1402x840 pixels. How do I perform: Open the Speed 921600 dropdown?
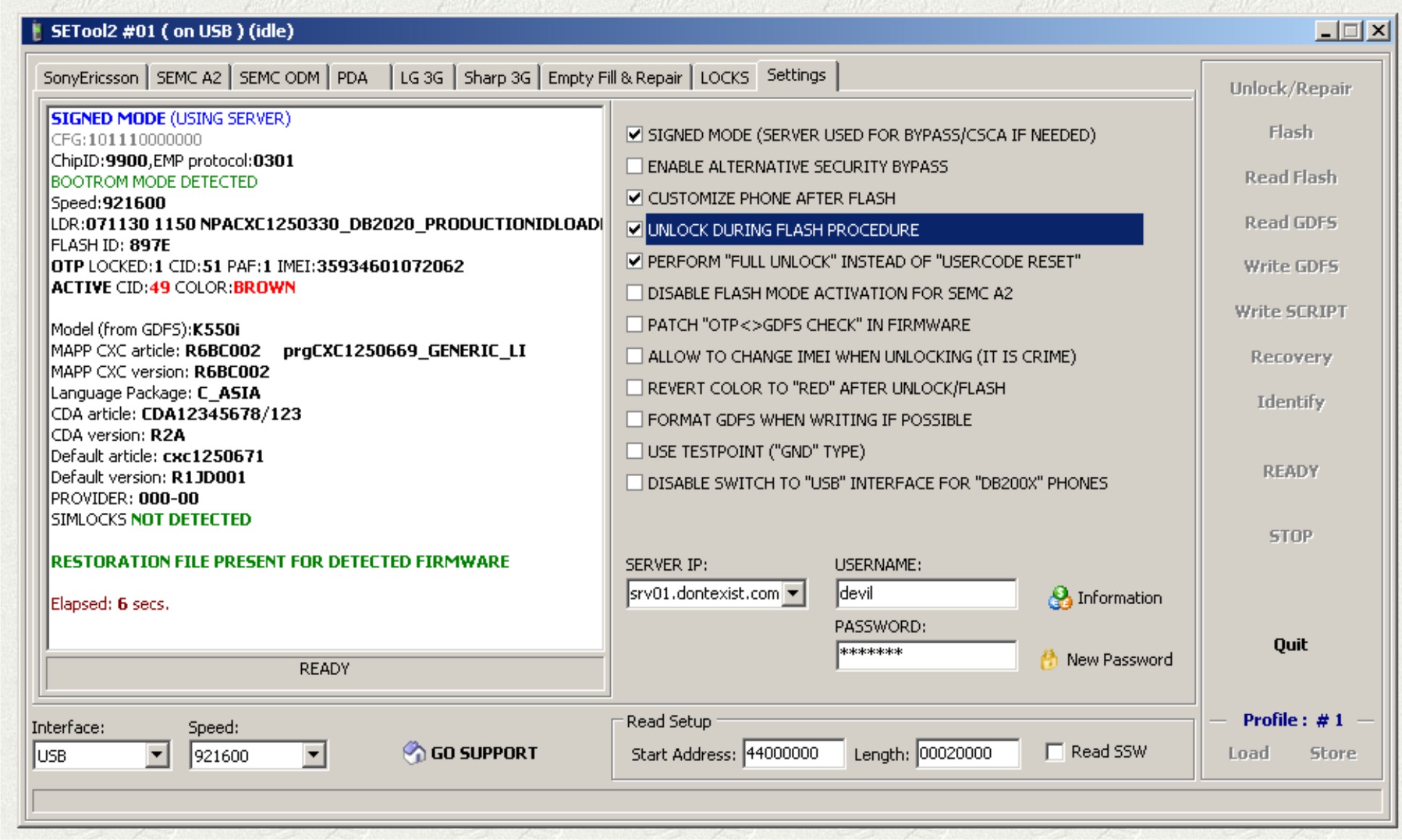(x=313, y=755)
